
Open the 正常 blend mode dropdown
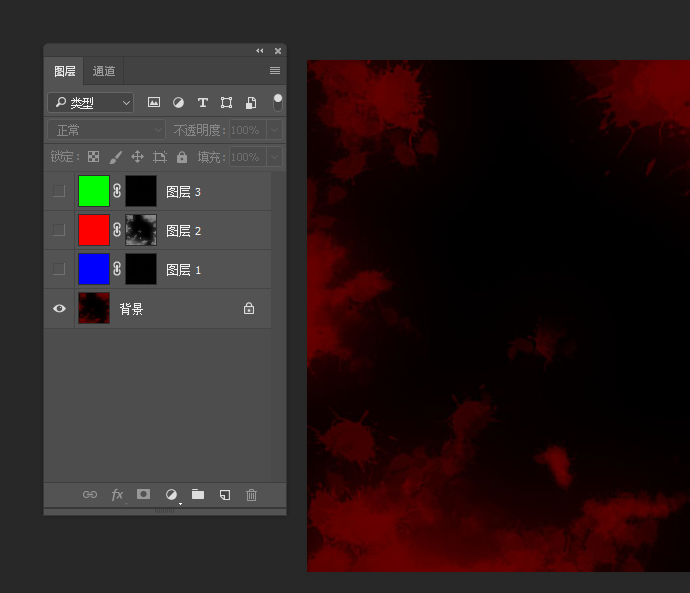[106, 130]
